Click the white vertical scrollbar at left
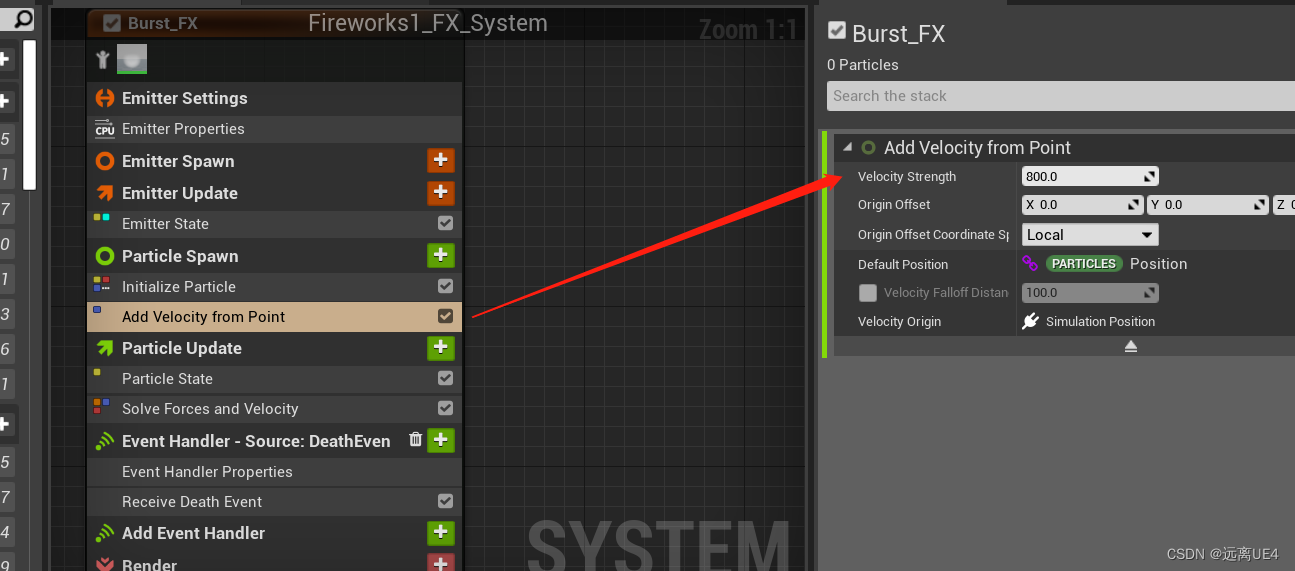 (30, 114)
